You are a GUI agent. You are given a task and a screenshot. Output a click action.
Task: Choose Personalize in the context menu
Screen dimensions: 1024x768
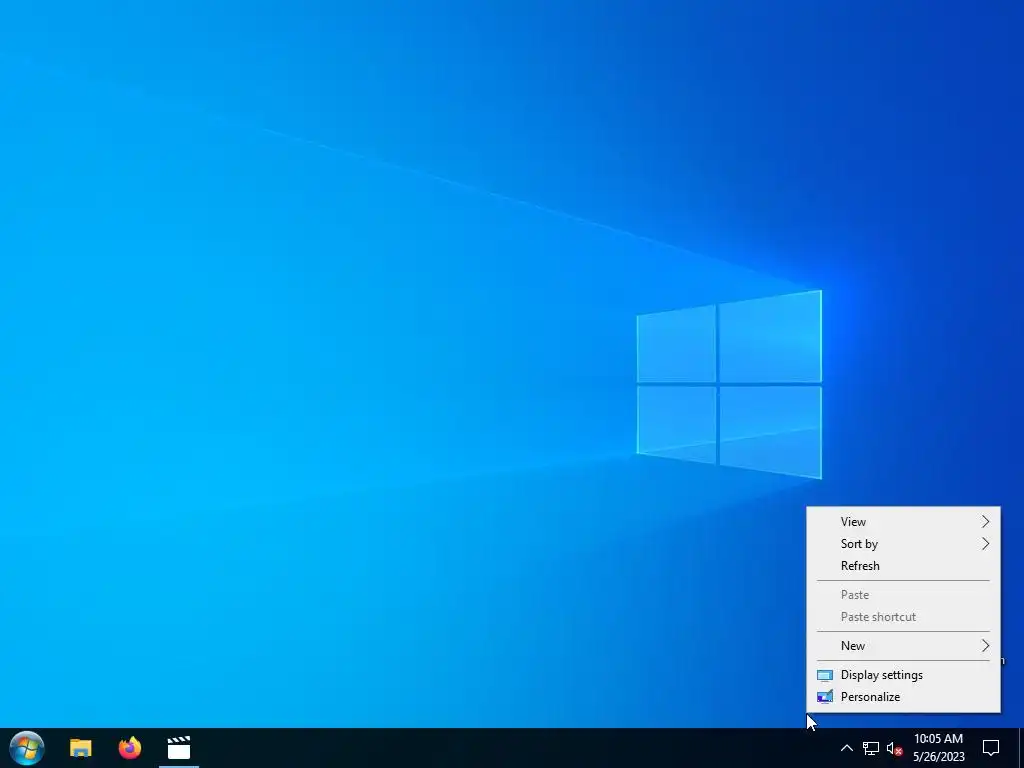[903, 697]
